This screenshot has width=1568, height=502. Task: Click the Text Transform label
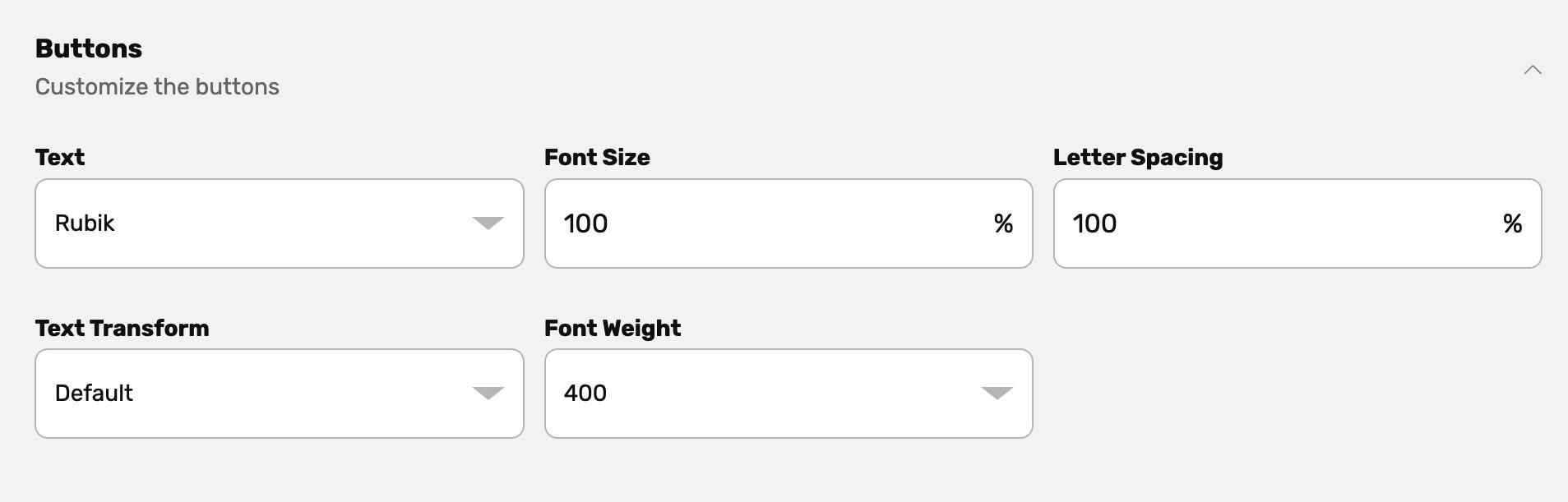coord(122,327)
